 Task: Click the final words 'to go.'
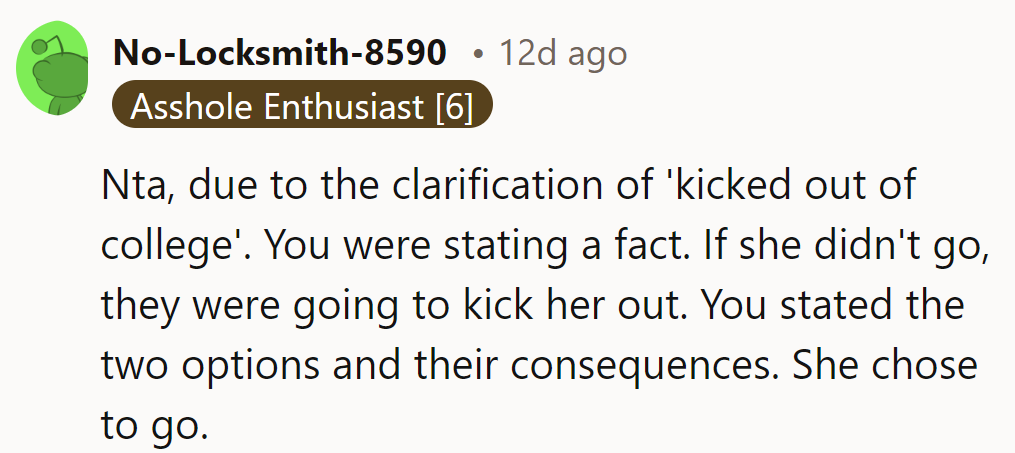tap(154, 424)
